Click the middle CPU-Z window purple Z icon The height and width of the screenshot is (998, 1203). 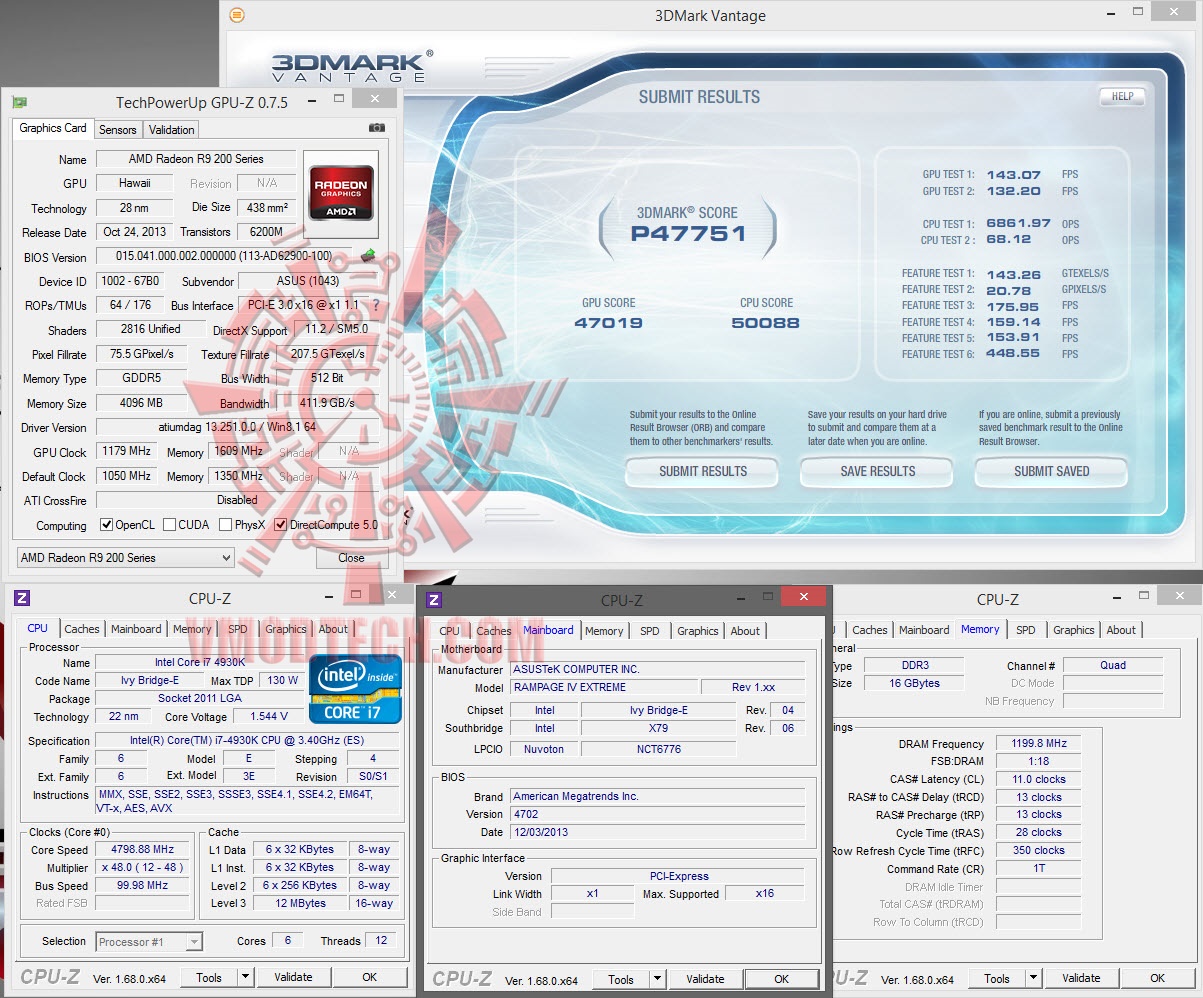point(434,600)
